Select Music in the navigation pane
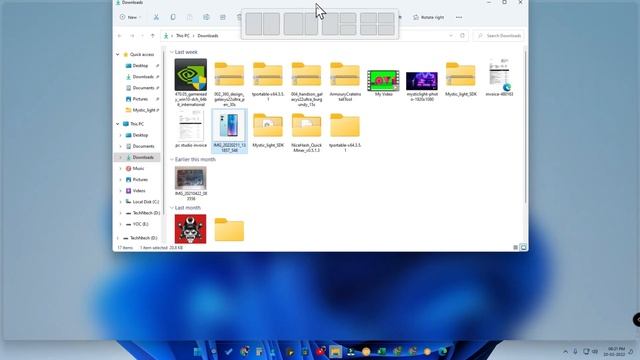Screen dimensions: 640x360 [x=138, y=168]
